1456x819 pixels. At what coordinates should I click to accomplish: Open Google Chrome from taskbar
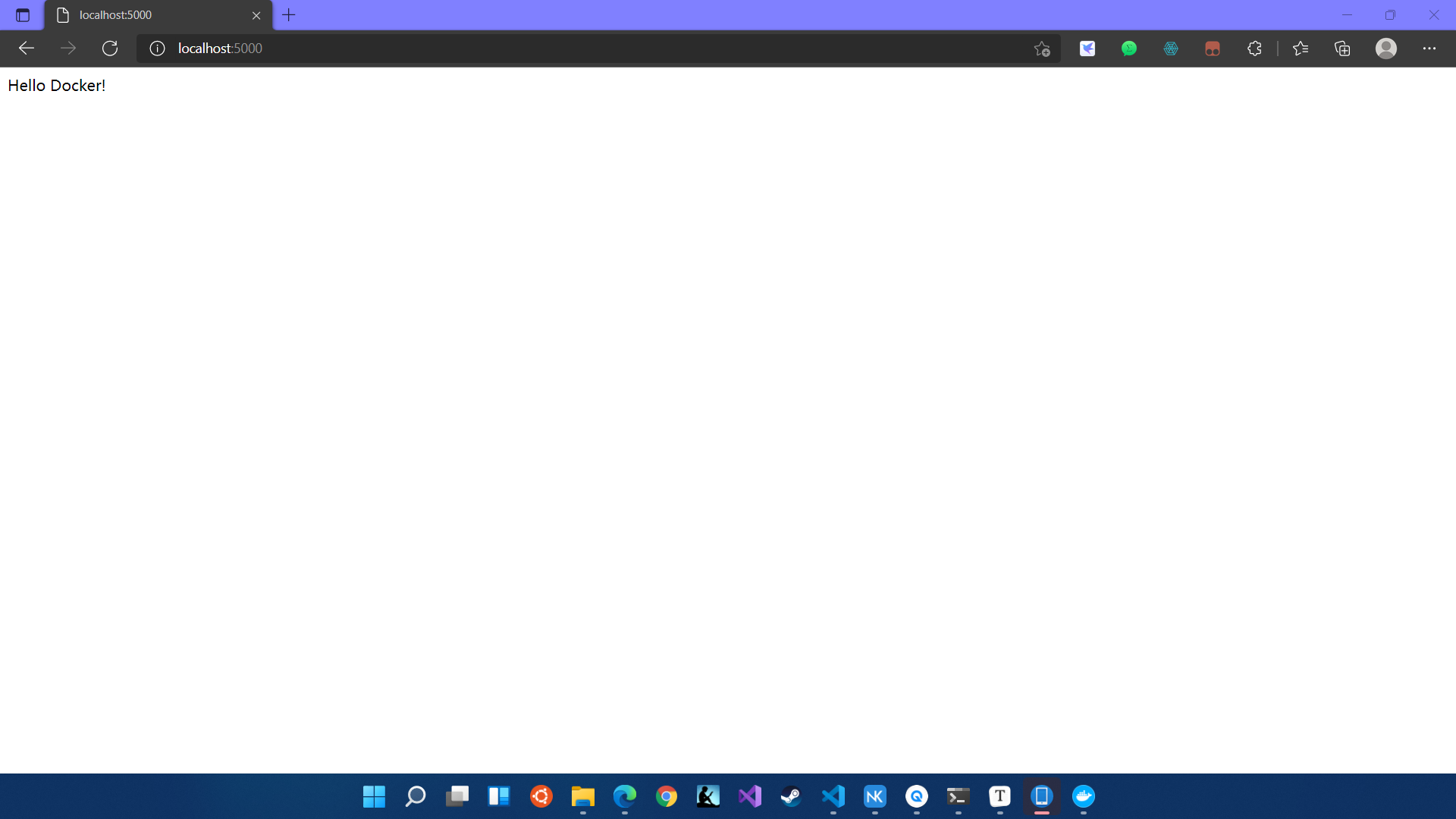click(667, 796)
